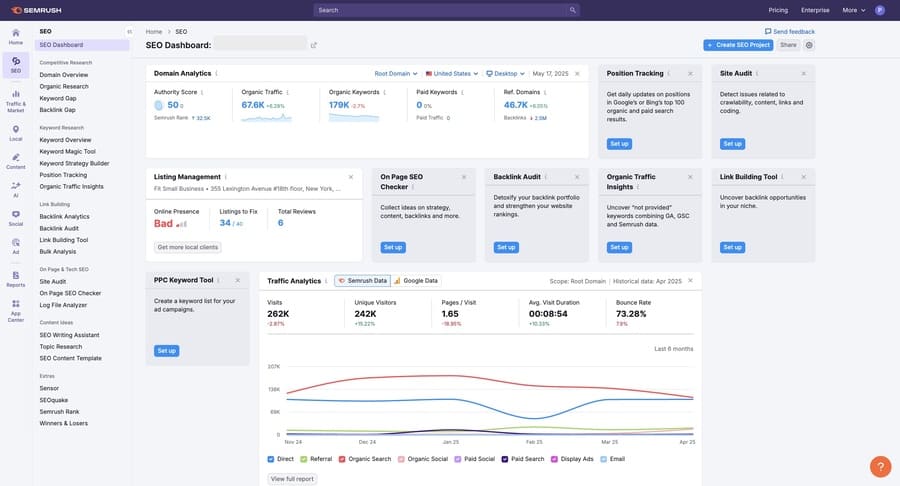Switch to Semrush Data tab
Screen dimensions: 900x486
click(x=363, y=281)
